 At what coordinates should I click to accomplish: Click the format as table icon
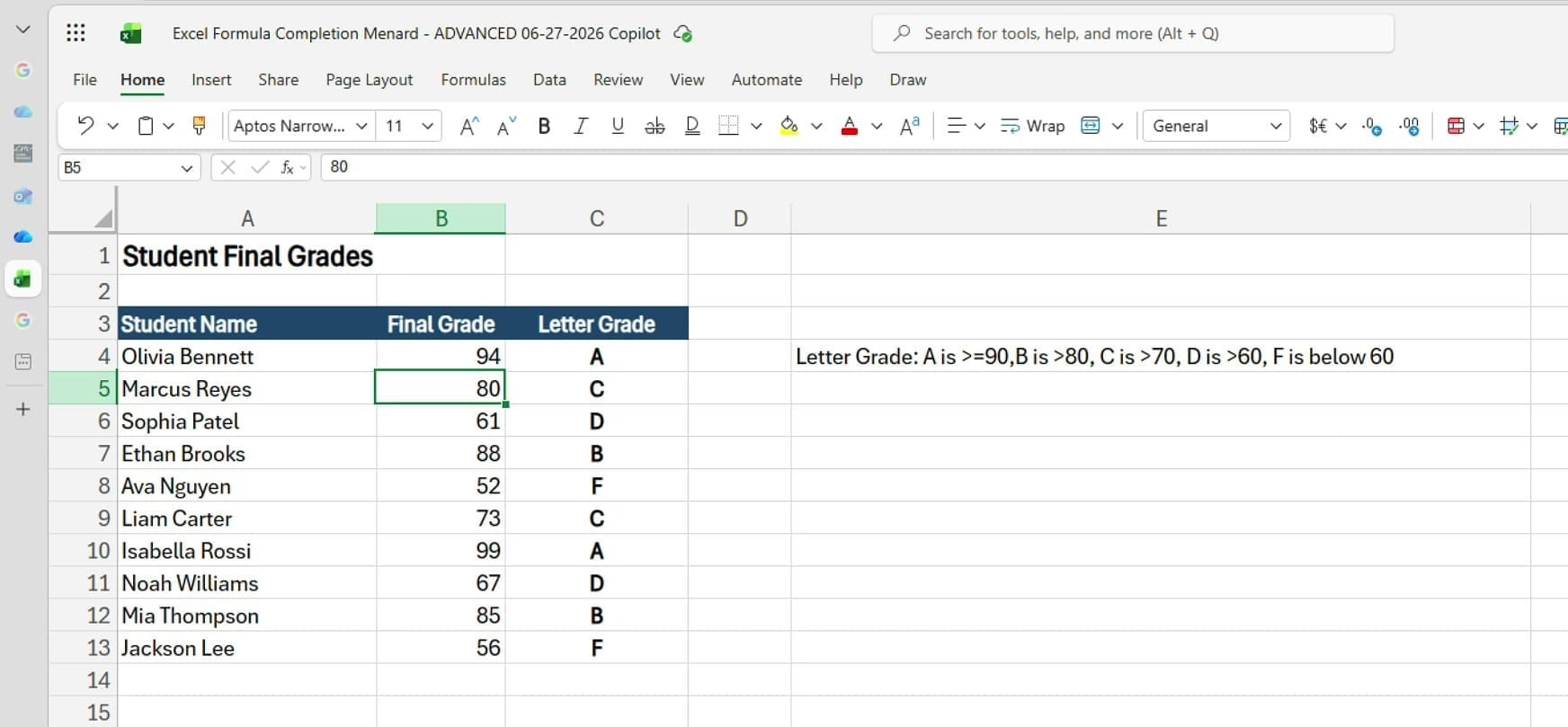point(1561,126)
